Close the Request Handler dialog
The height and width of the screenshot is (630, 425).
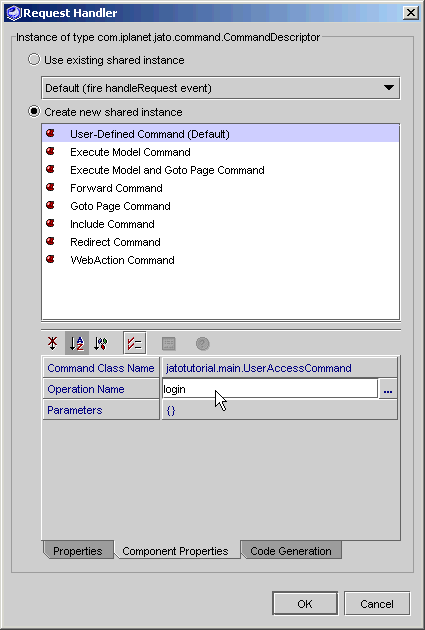(x=411, y=13)
